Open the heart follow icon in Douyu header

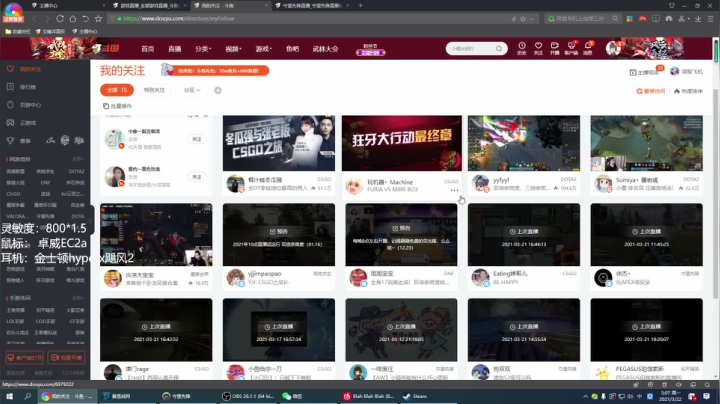(538, 48)
